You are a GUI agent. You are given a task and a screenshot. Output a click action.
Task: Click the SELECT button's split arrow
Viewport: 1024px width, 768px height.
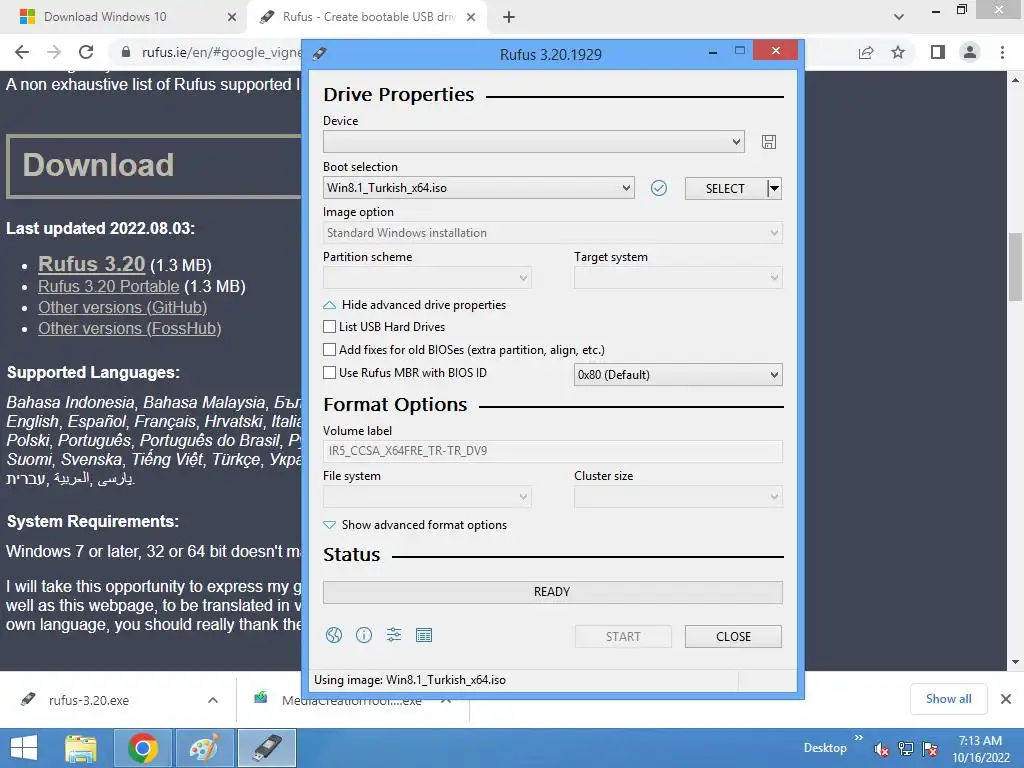point(774,189)
